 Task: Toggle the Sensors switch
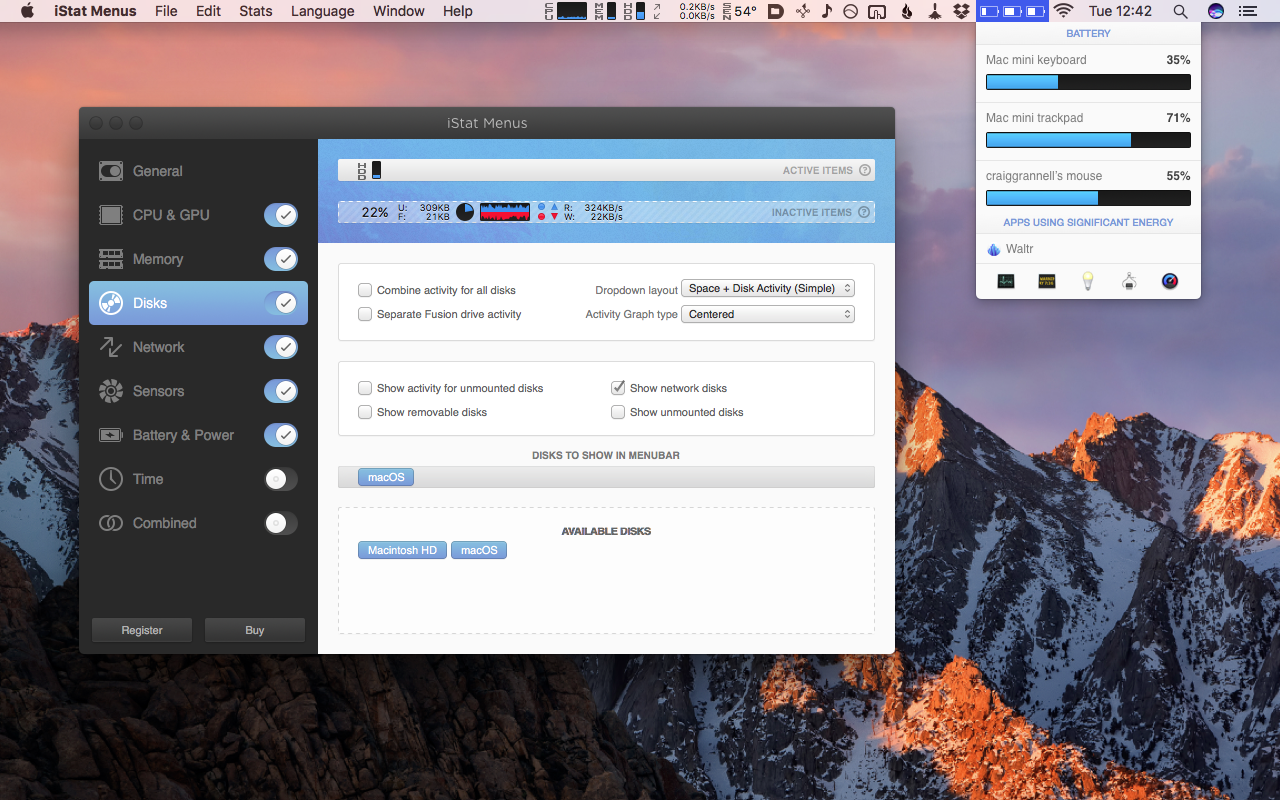click(x=281, y=391)
